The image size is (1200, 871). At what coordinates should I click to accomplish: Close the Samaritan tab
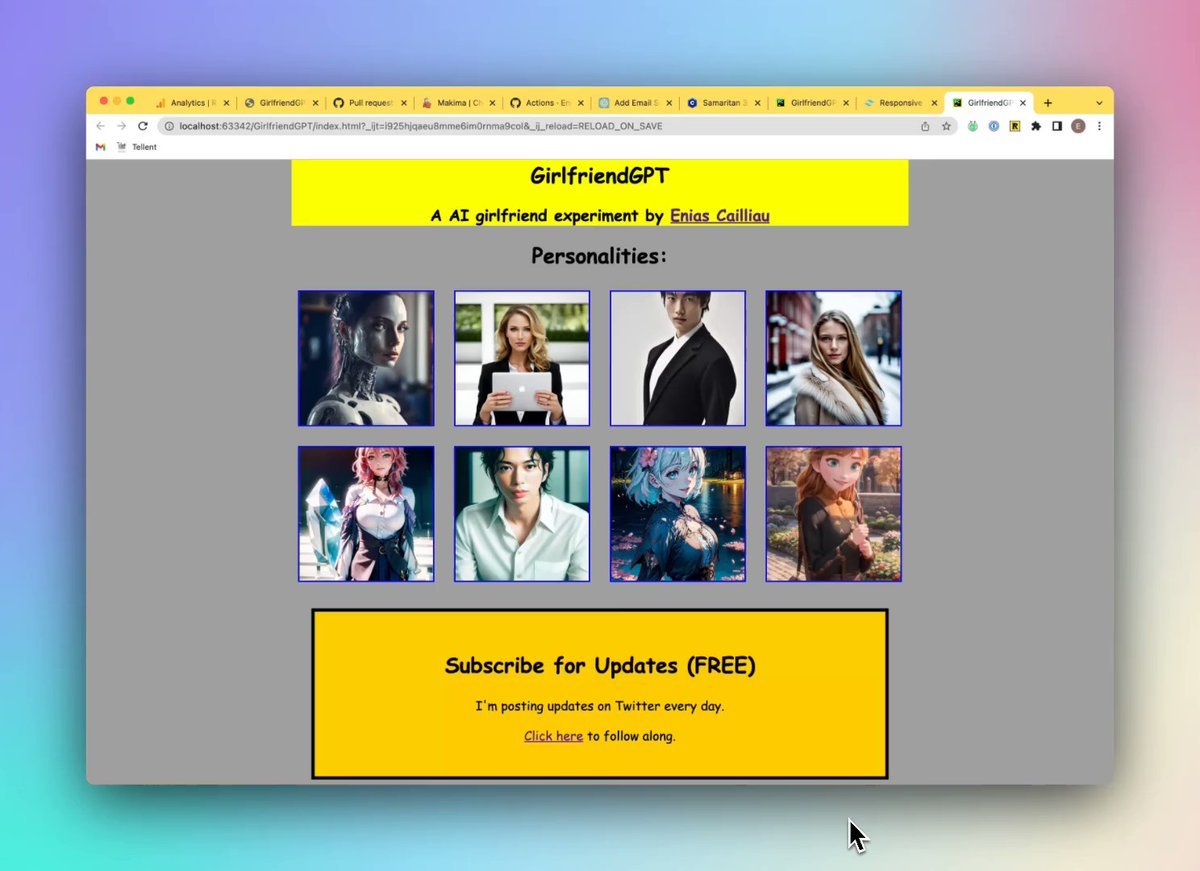pyautogui.click(x=757, y=103)
